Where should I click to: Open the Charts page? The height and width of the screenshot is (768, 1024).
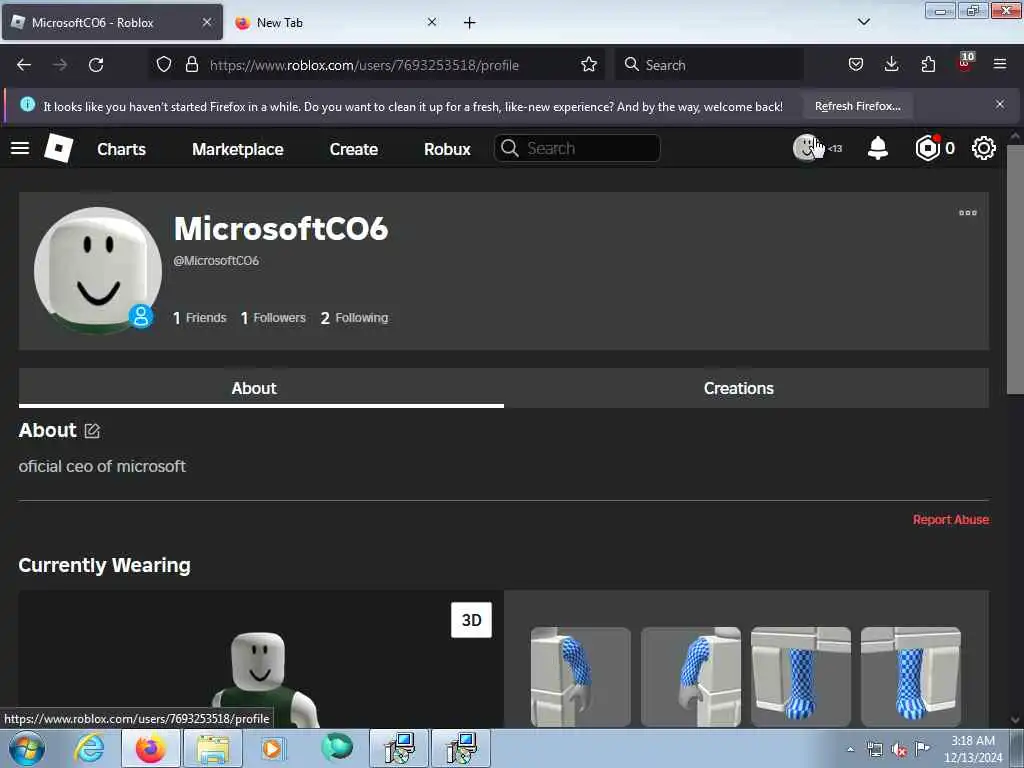pyautogui.click(x=121, y=149)
